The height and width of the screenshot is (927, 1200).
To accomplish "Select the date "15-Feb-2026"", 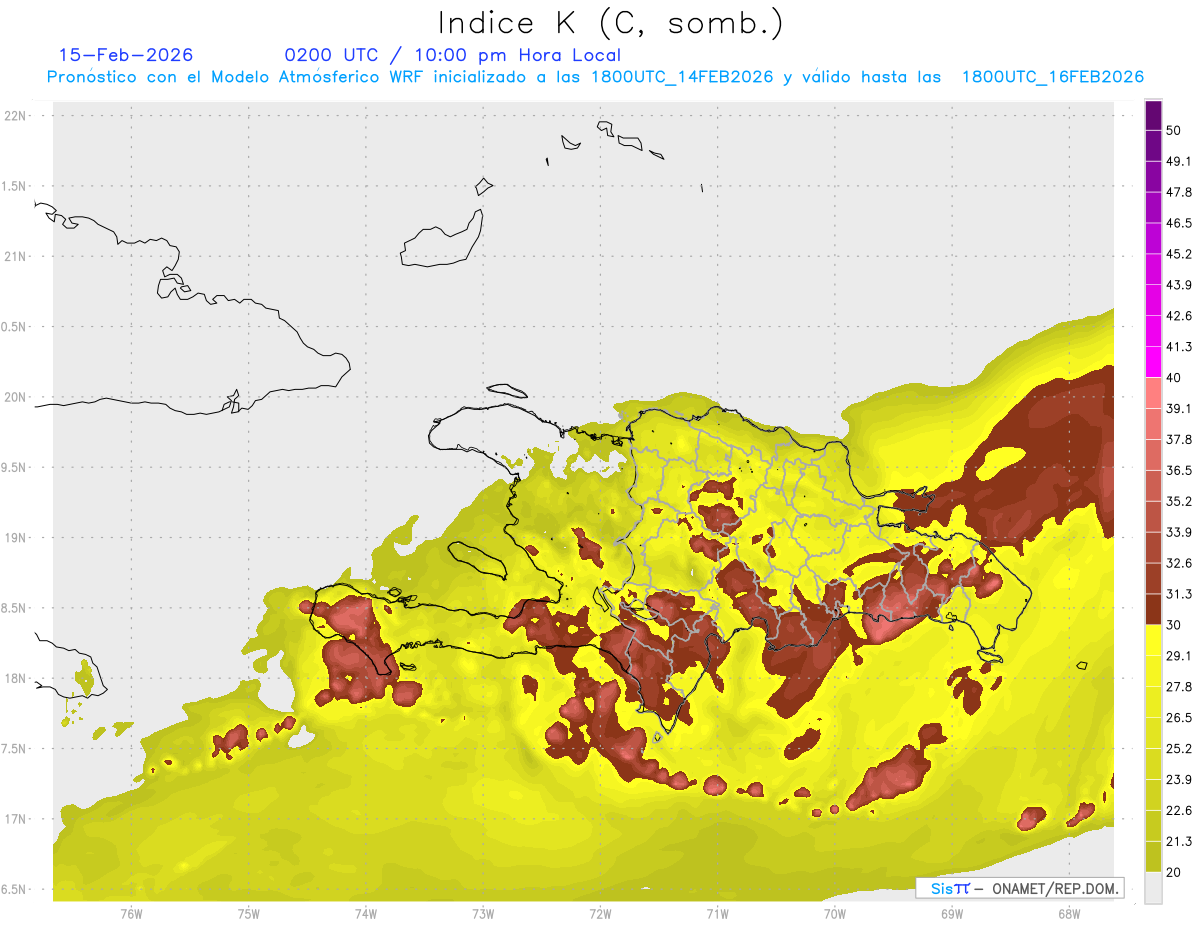I will pyautogui.click(x=126, y=55).
